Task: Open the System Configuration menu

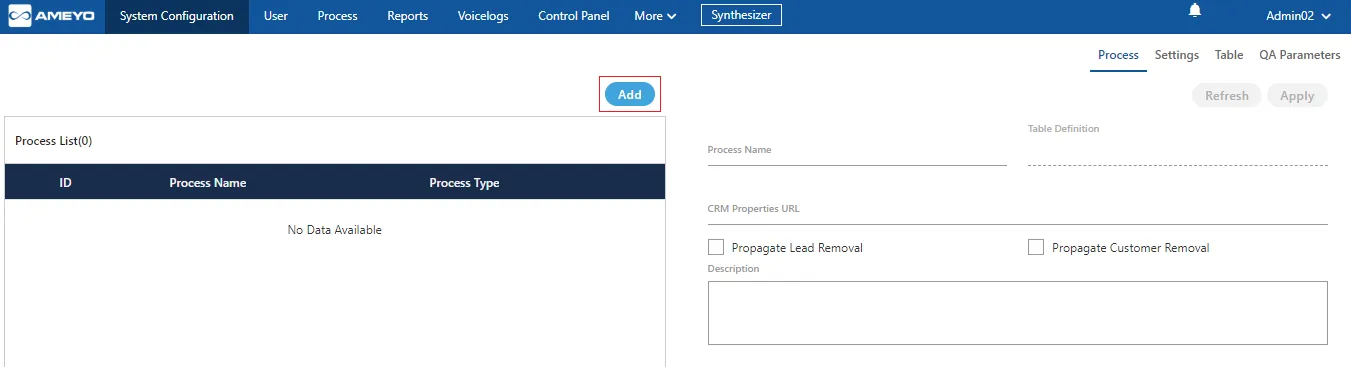Action: 177,16
